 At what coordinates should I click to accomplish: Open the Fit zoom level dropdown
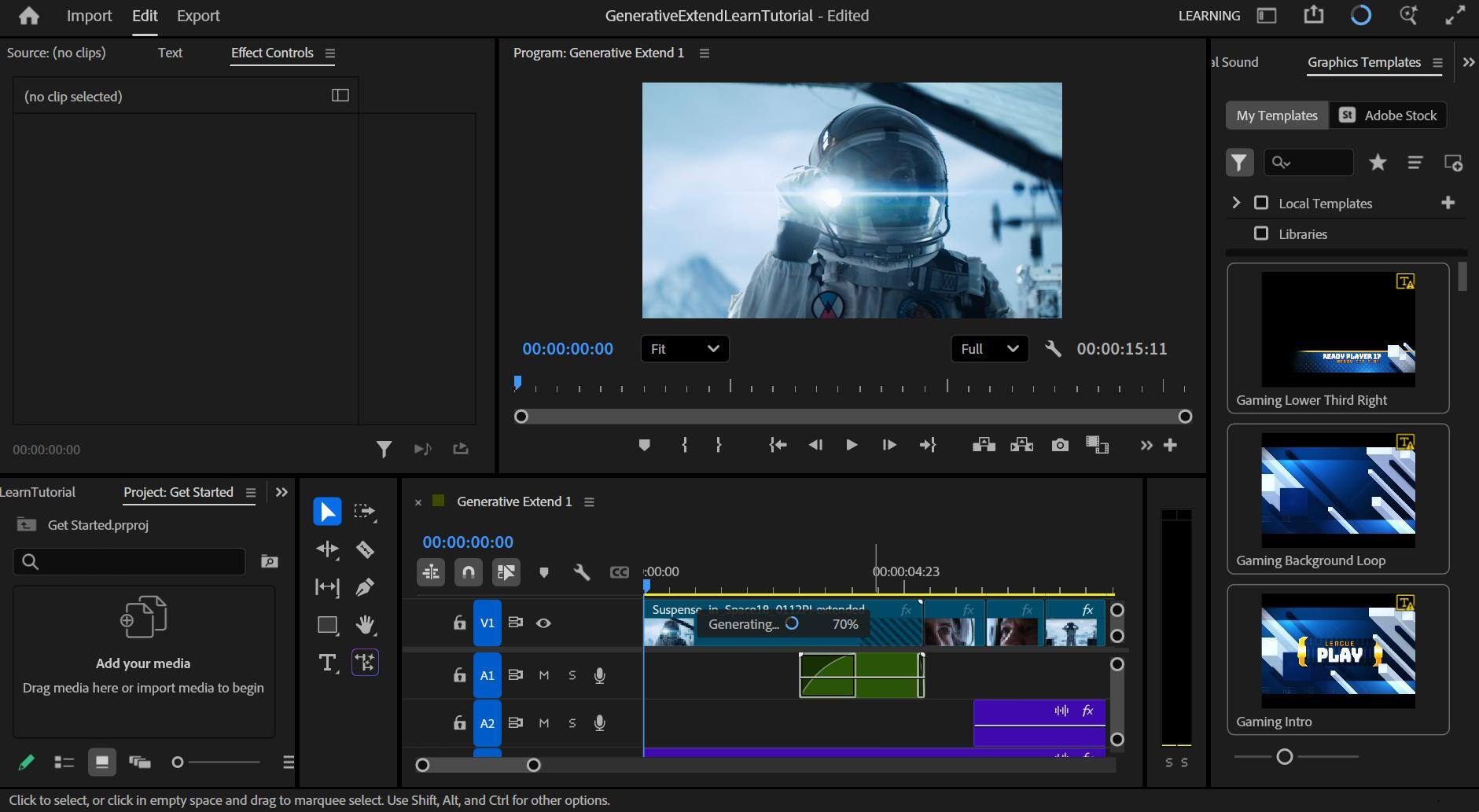(x=684, y=349)
